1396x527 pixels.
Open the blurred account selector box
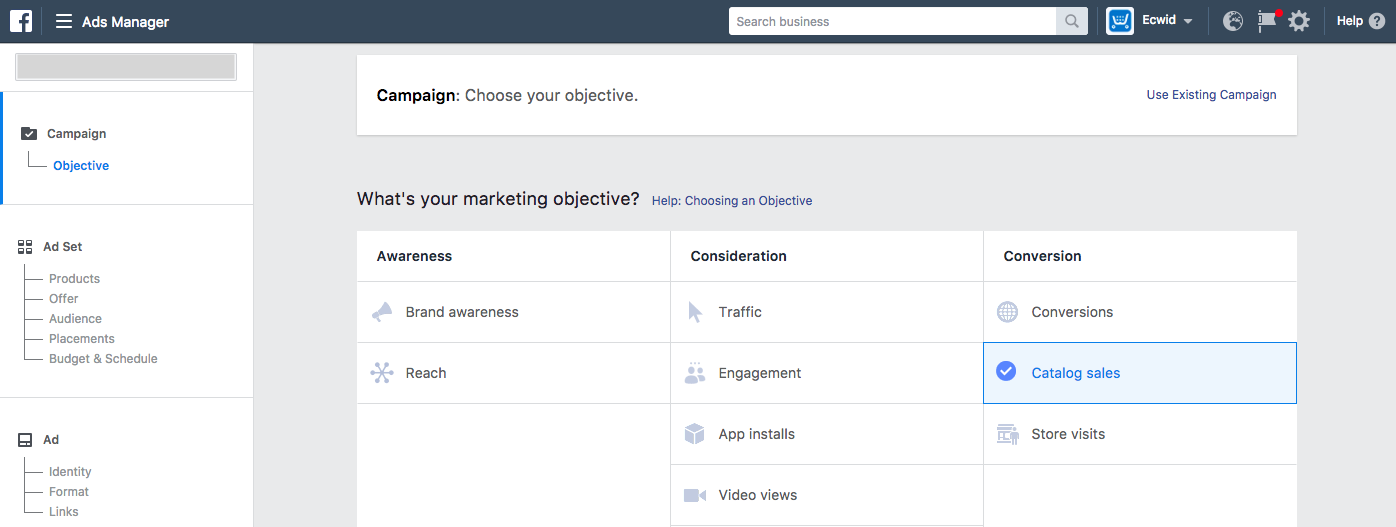(x=126, y=67)
